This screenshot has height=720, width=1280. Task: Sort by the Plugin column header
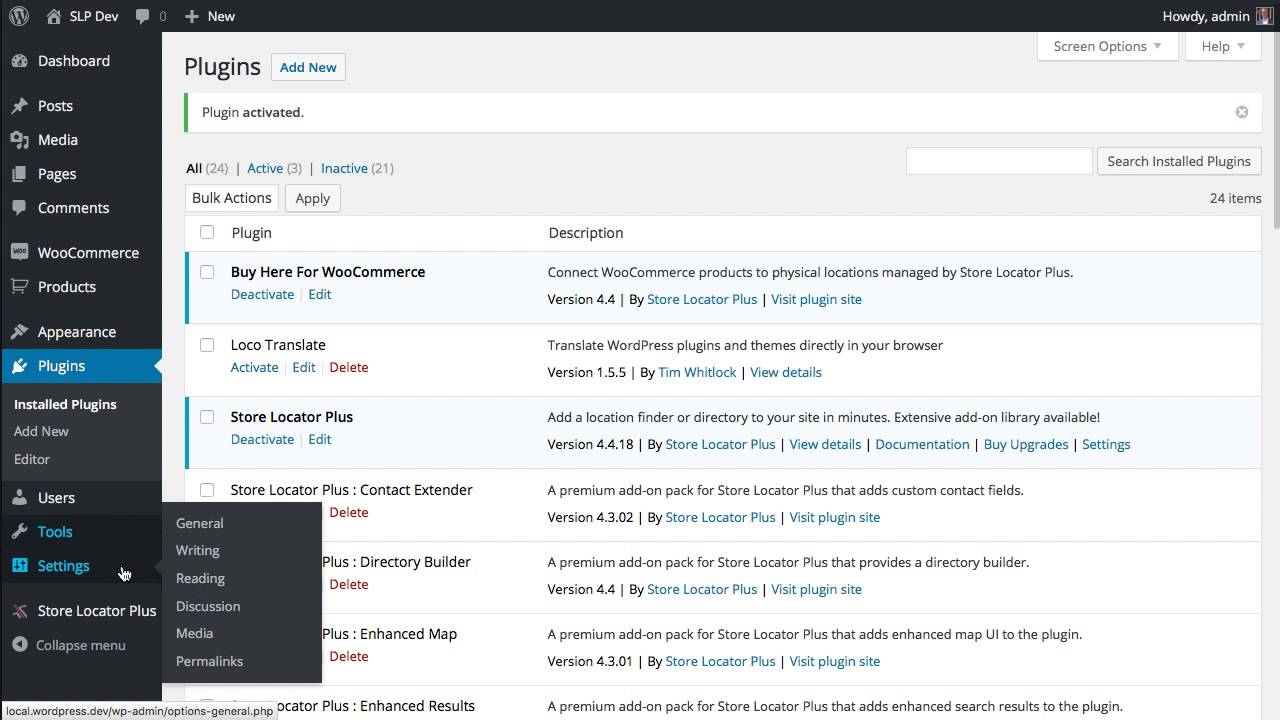[x=252, y=233]
